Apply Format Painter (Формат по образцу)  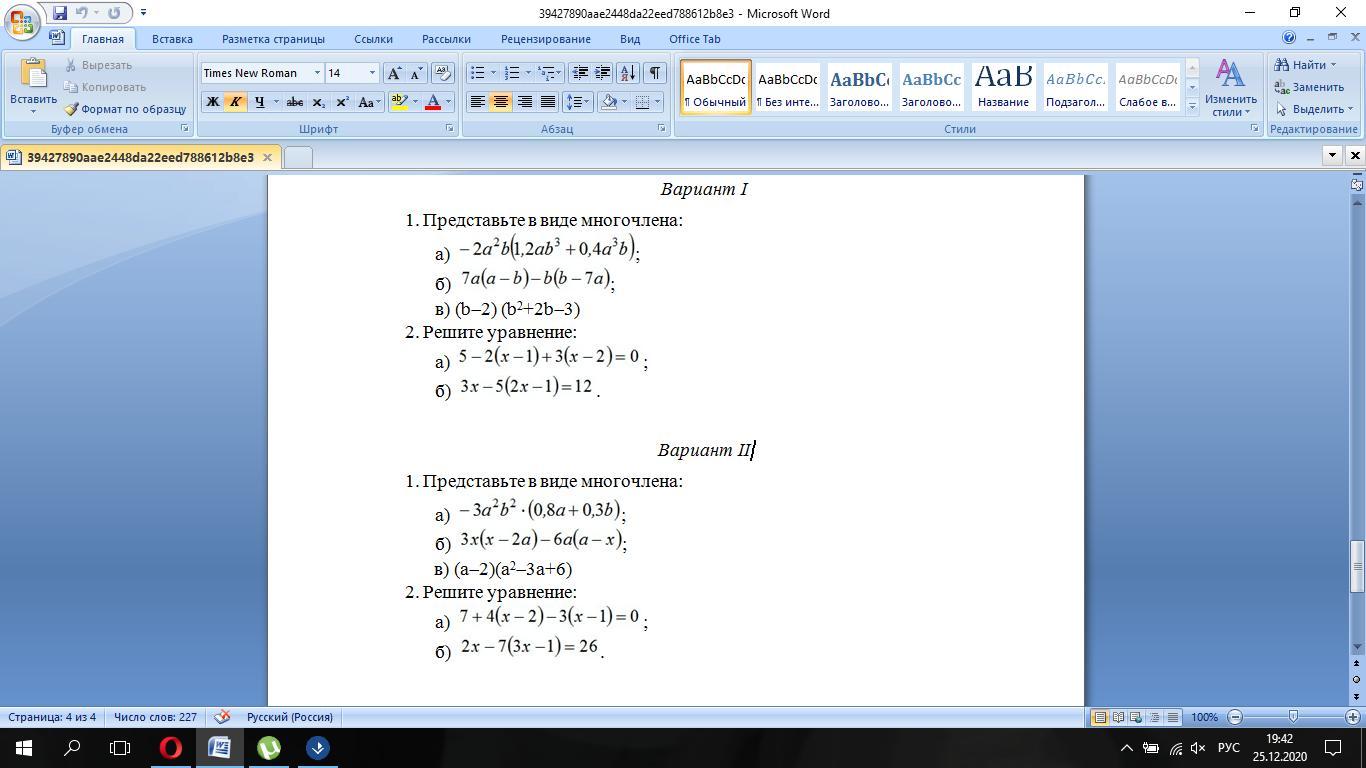click(125, 109)
